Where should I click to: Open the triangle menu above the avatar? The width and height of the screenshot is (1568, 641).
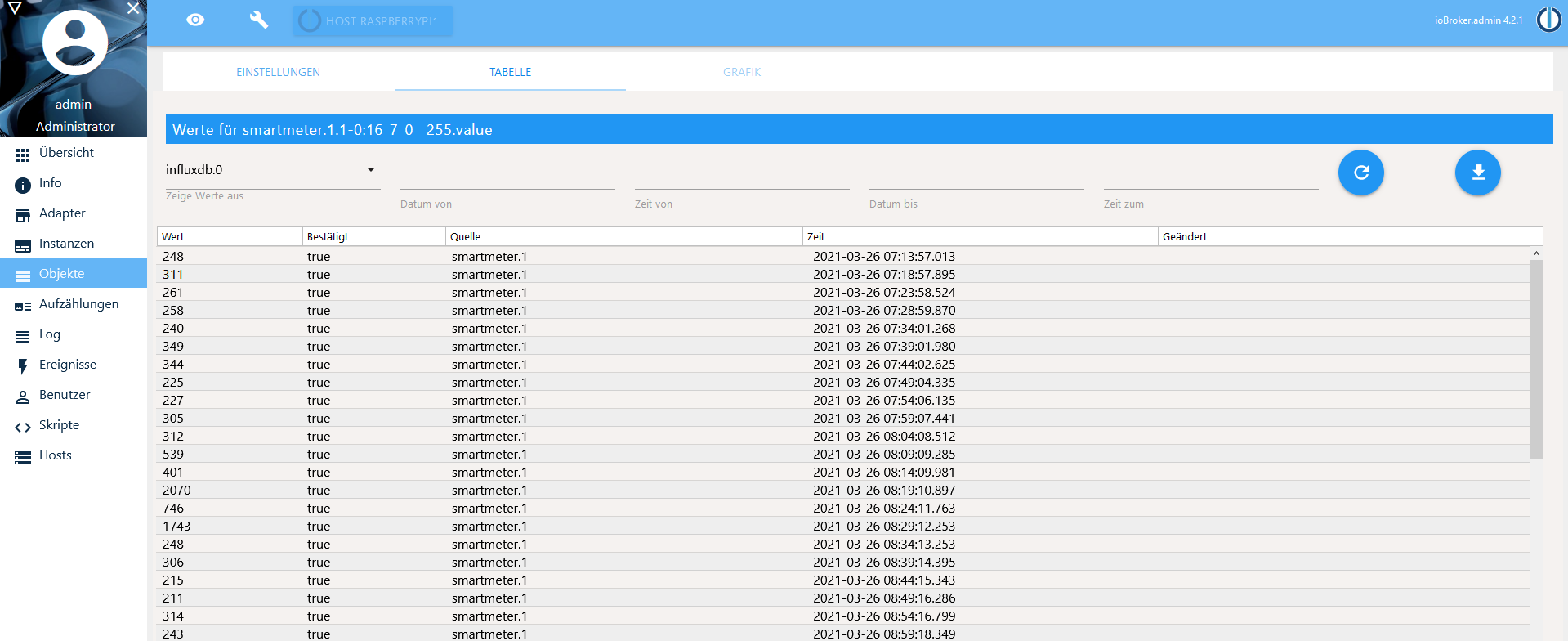14,7
